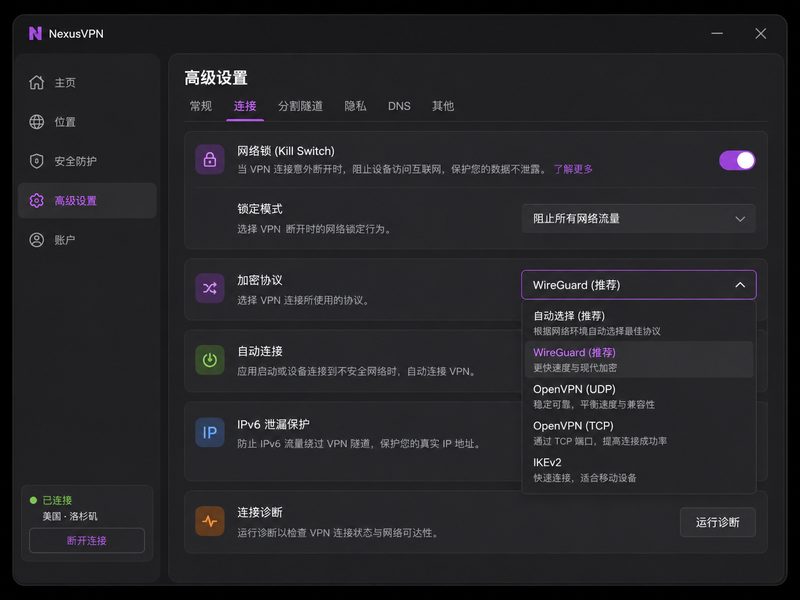Go to 主页 in the sidebar
The image size is (800, 600).
coord(87,82)
